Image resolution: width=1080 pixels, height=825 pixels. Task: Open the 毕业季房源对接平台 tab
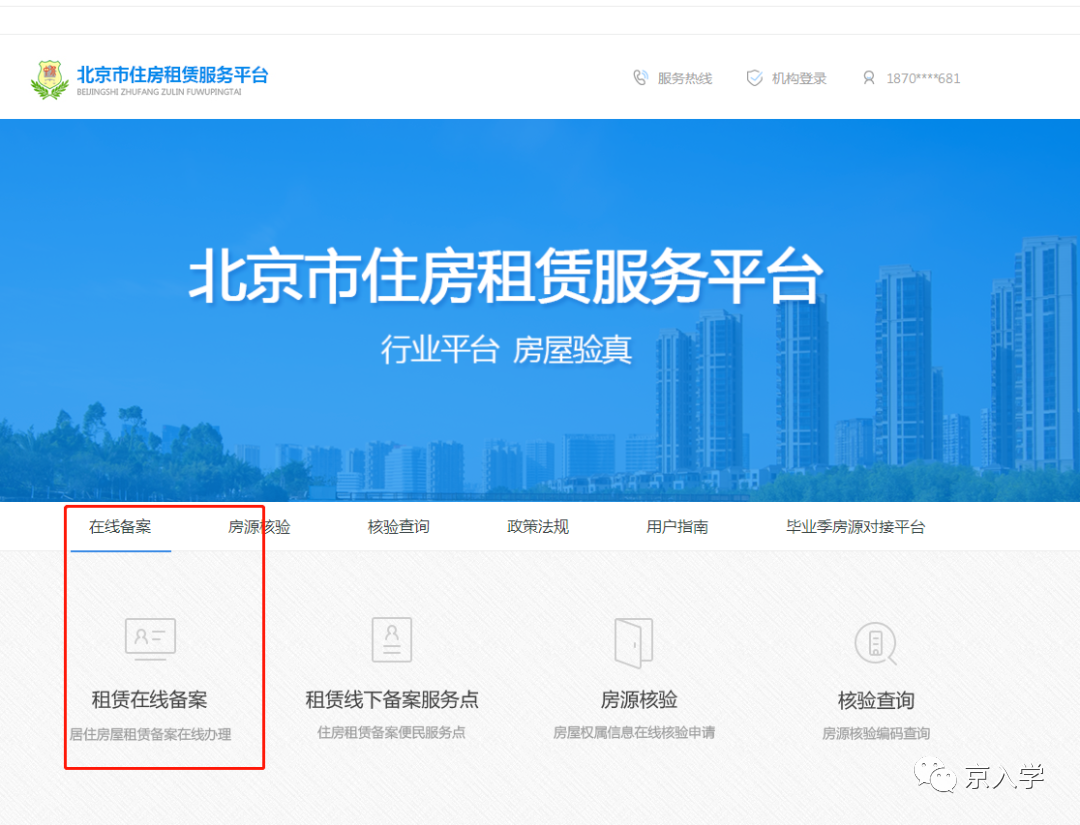tap(855, 527)
